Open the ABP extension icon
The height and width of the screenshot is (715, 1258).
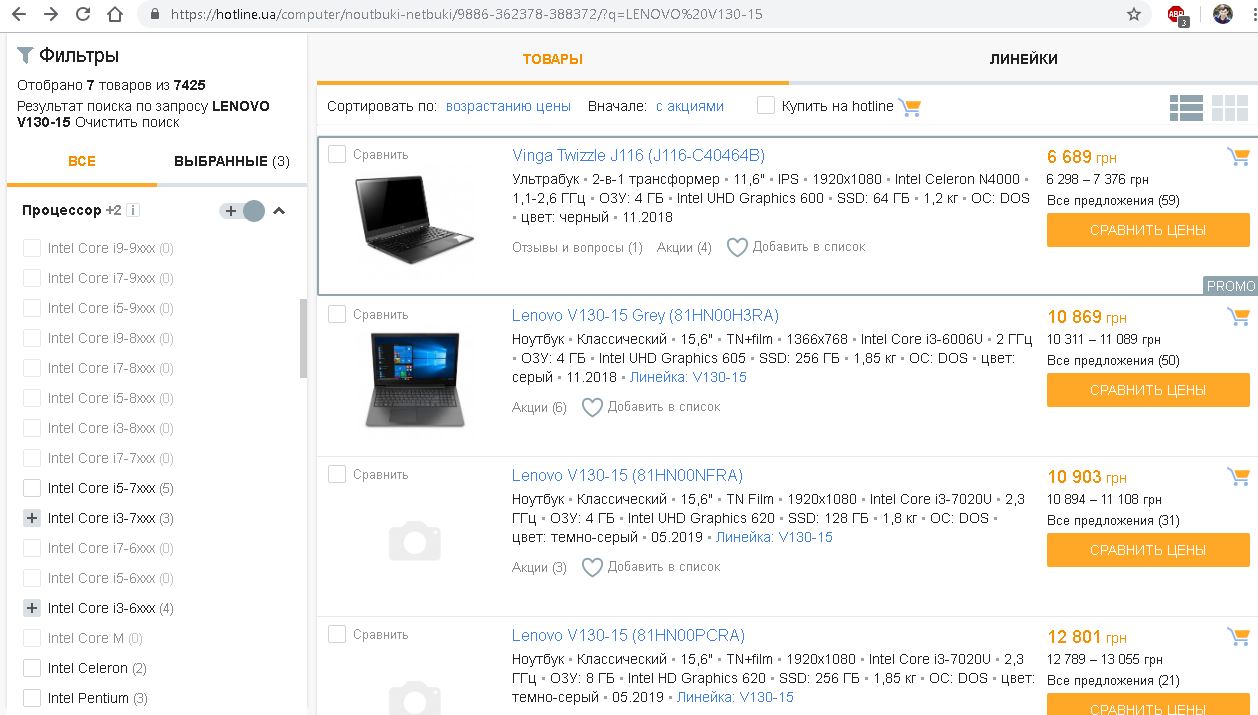coord(1177,15)
